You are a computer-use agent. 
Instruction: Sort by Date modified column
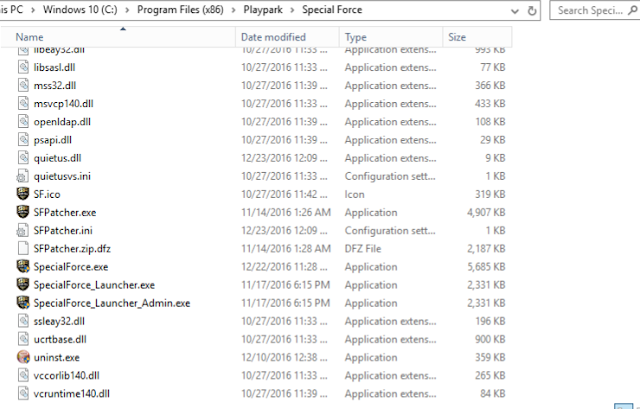pos(287,37)
